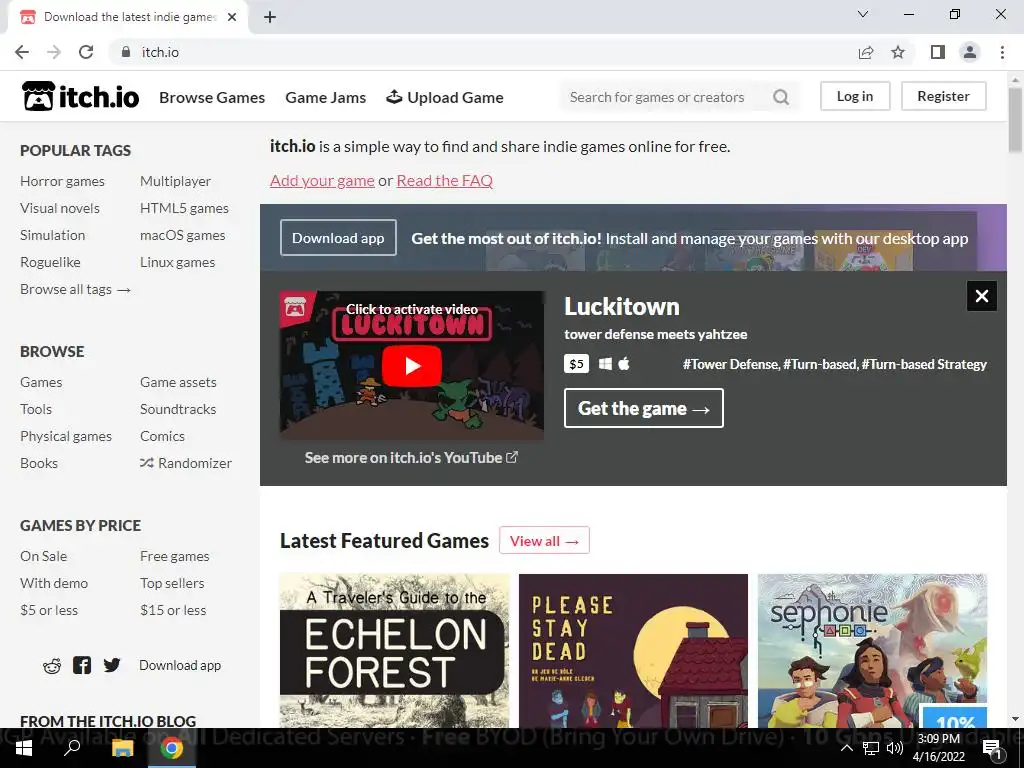Open the volume control in tray

pyautogui.click(x=895, y=748)
